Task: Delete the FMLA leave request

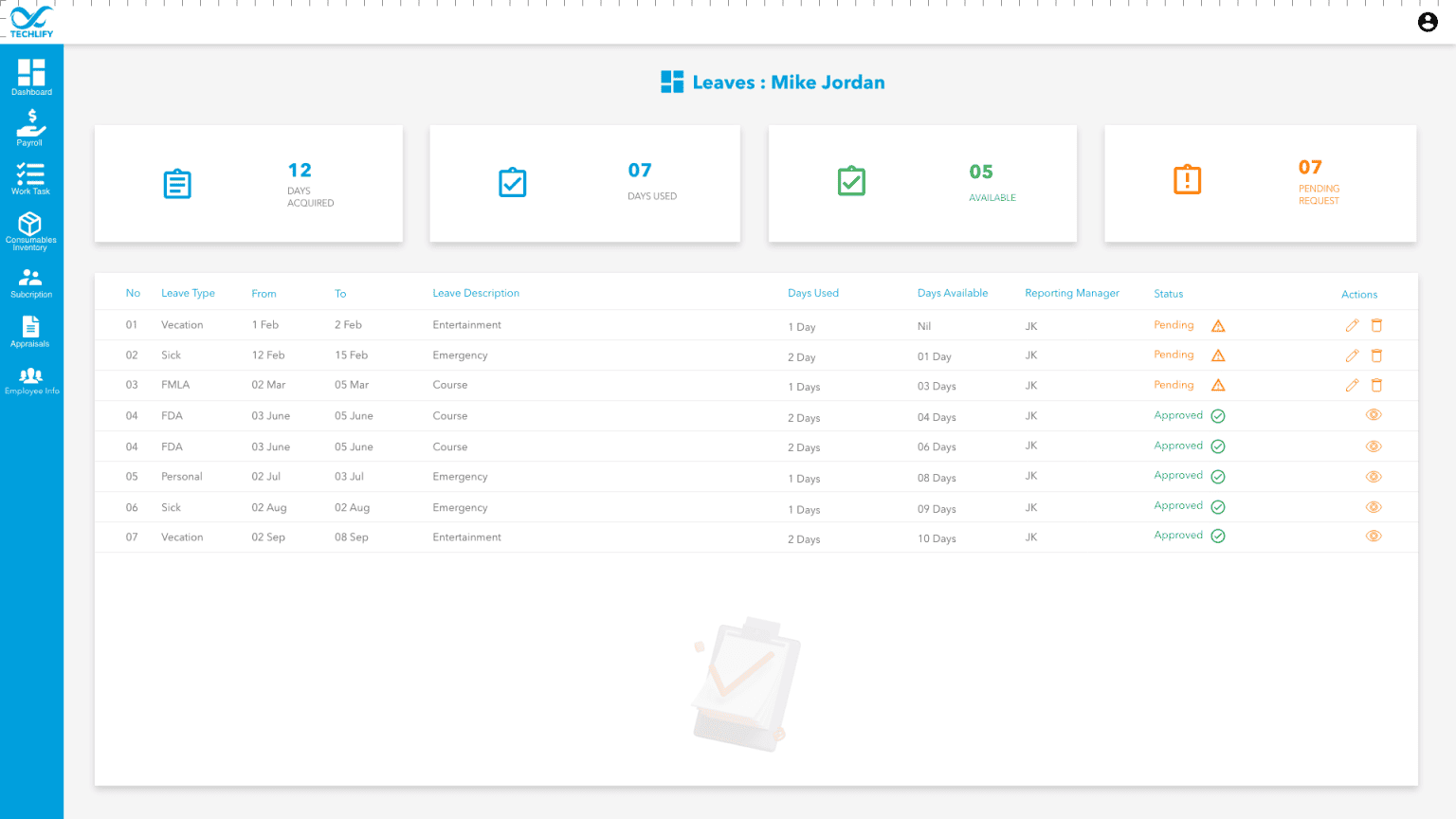Action: (1376, 385)
